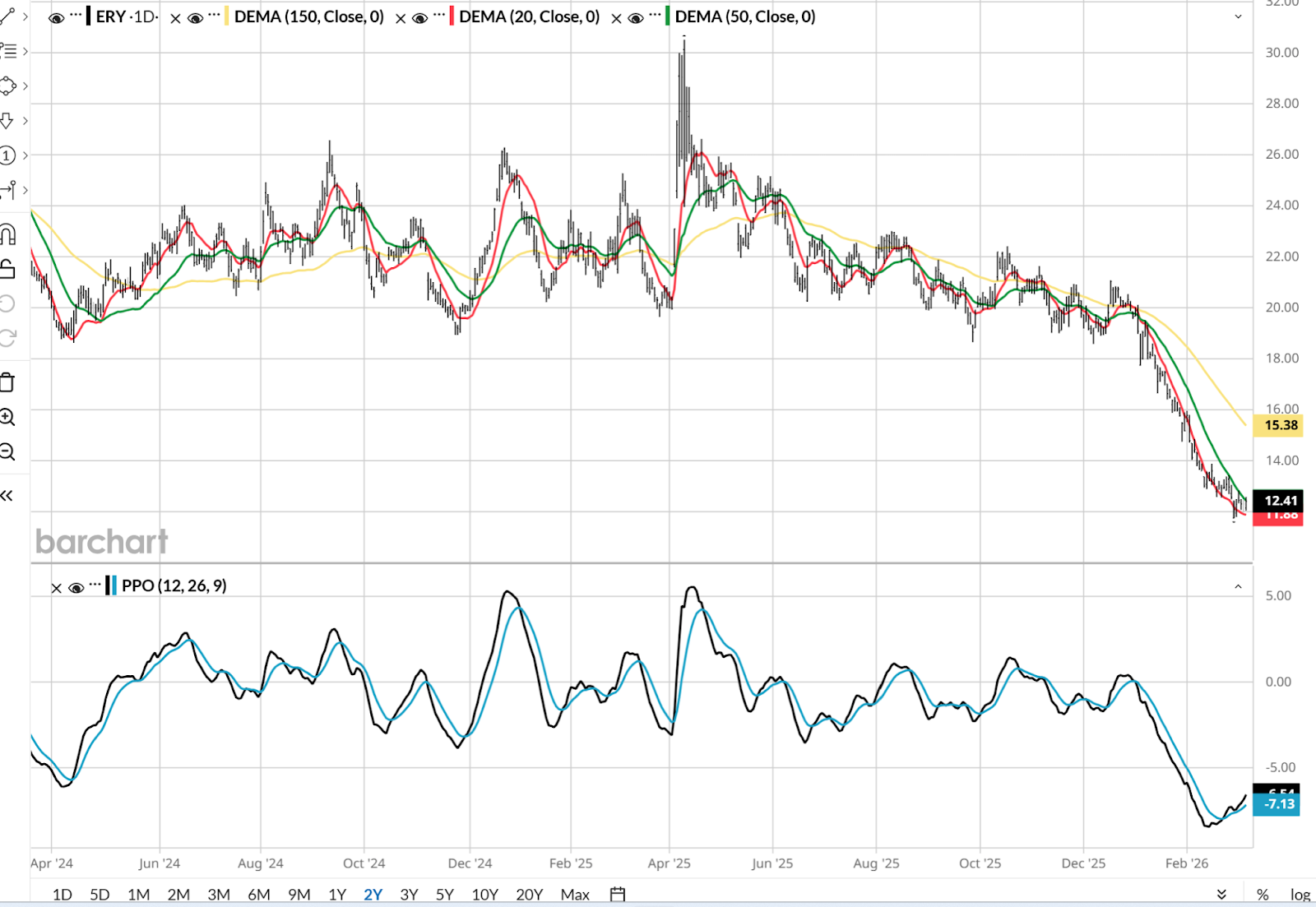Hide the ERY price series with the eye icon
Image resolution: width=1316 pixels, height=907 pixels.
point(56,18)
